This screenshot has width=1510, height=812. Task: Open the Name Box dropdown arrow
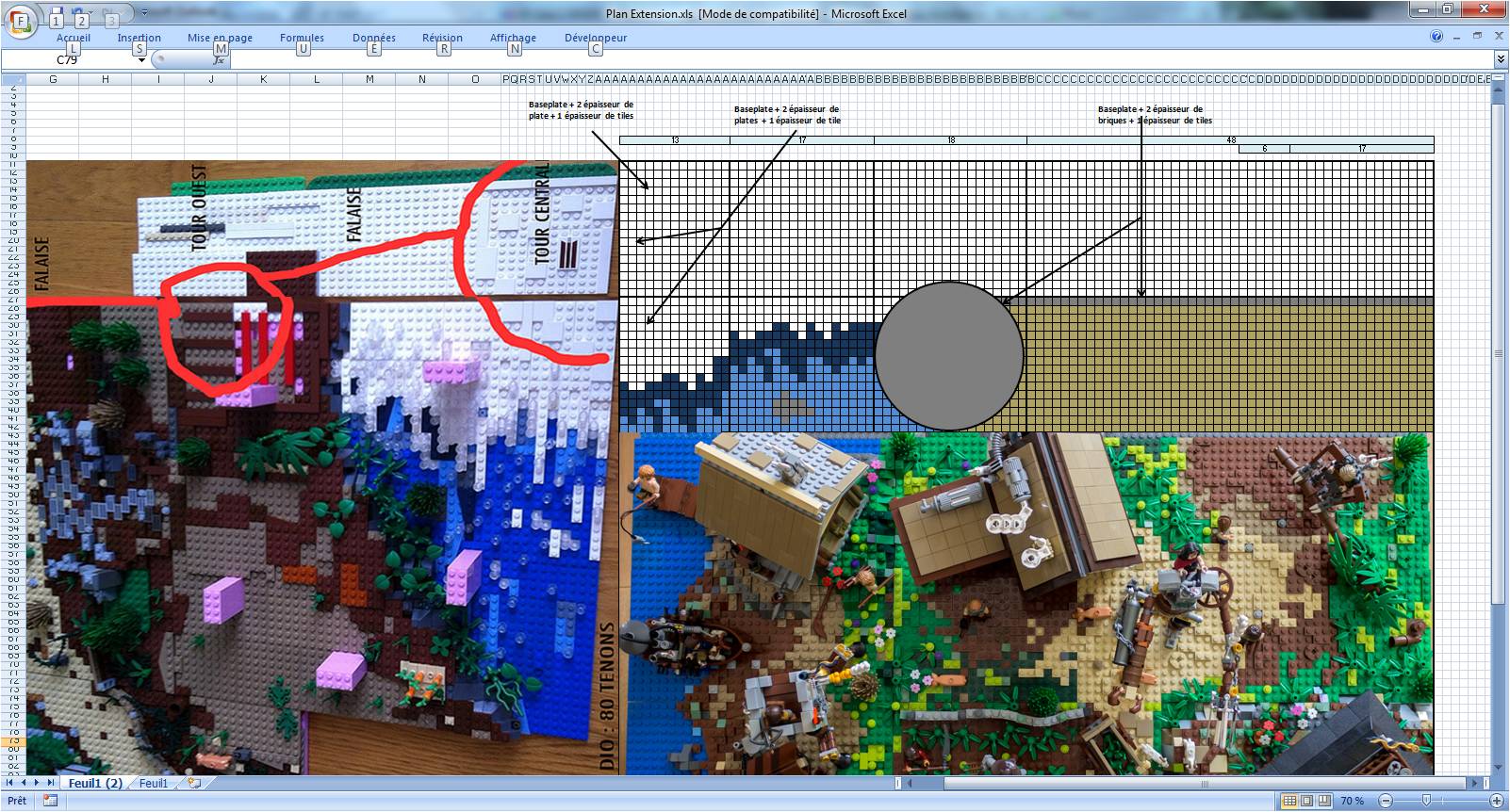142,60
